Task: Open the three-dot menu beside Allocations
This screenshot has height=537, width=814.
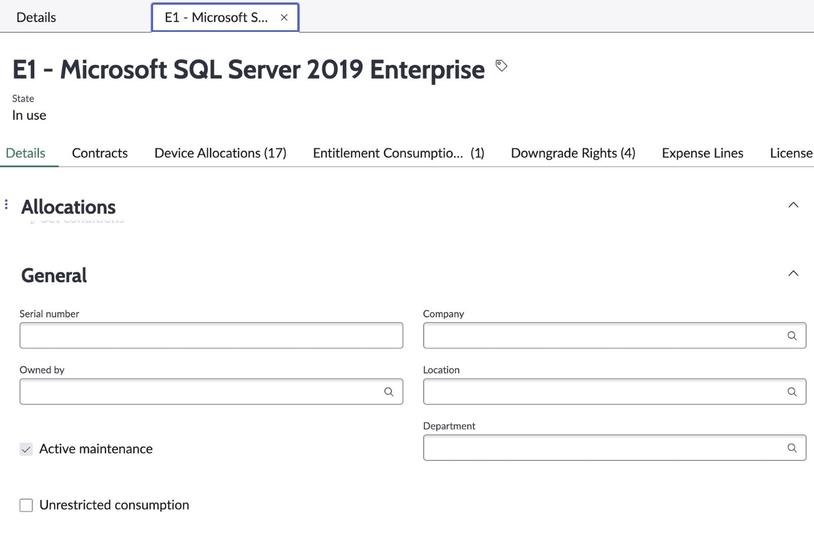Action: [6, 205]
